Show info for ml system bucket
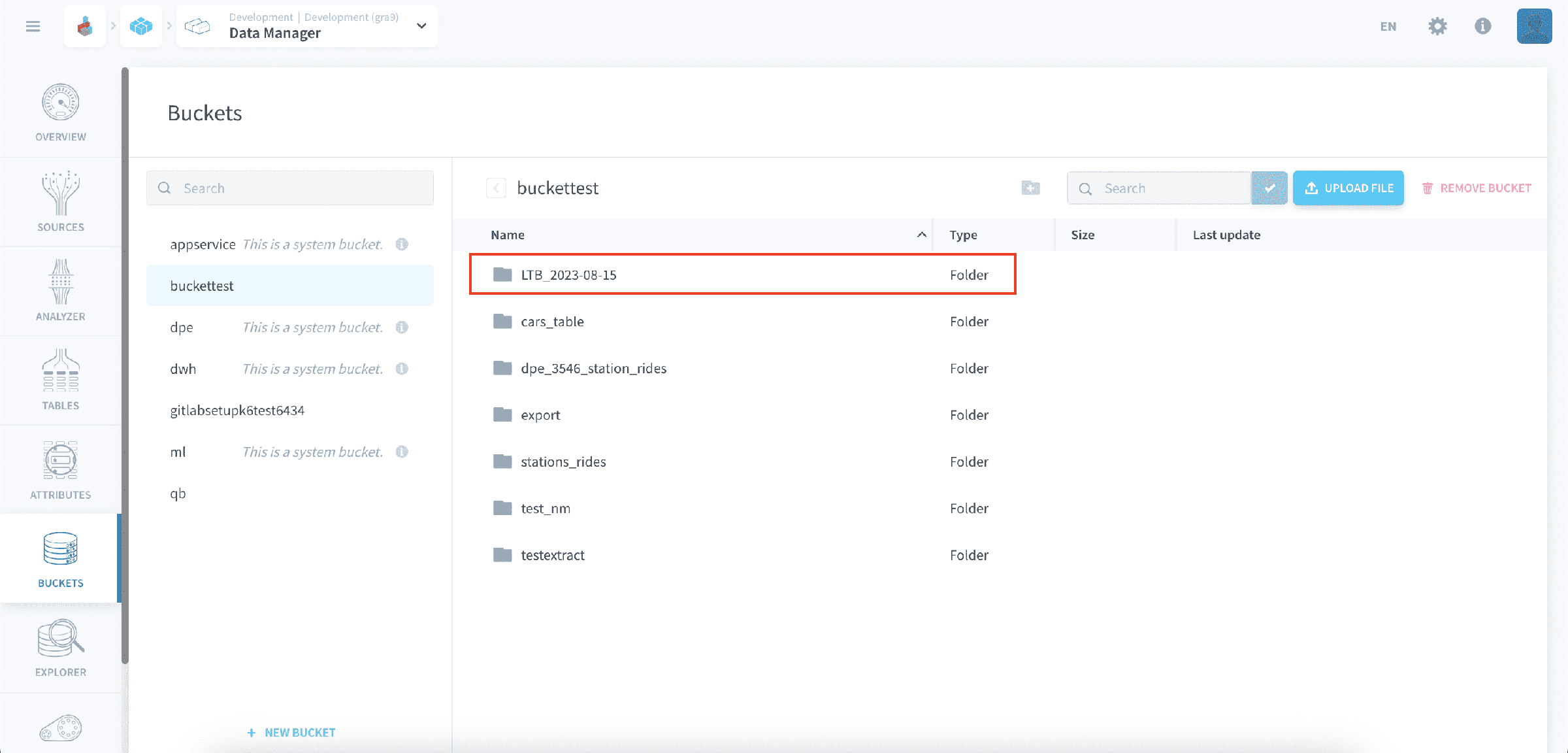This screenshot has height=753, width=1568. [402, 452]
